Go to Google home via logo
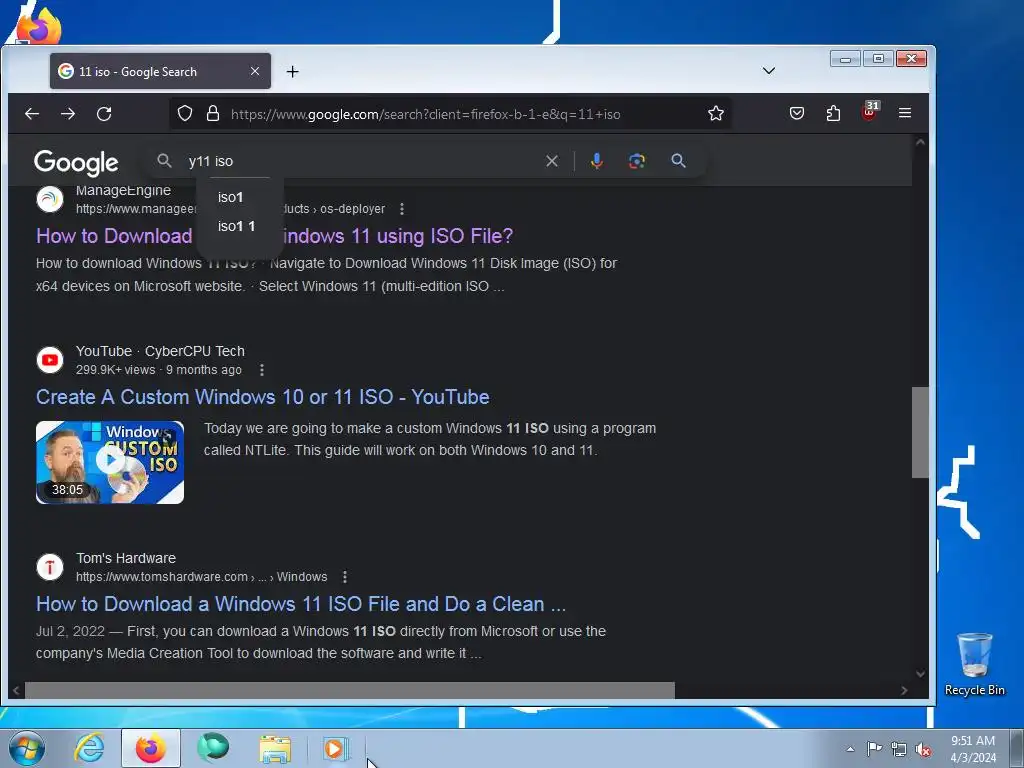 point(76,163)
